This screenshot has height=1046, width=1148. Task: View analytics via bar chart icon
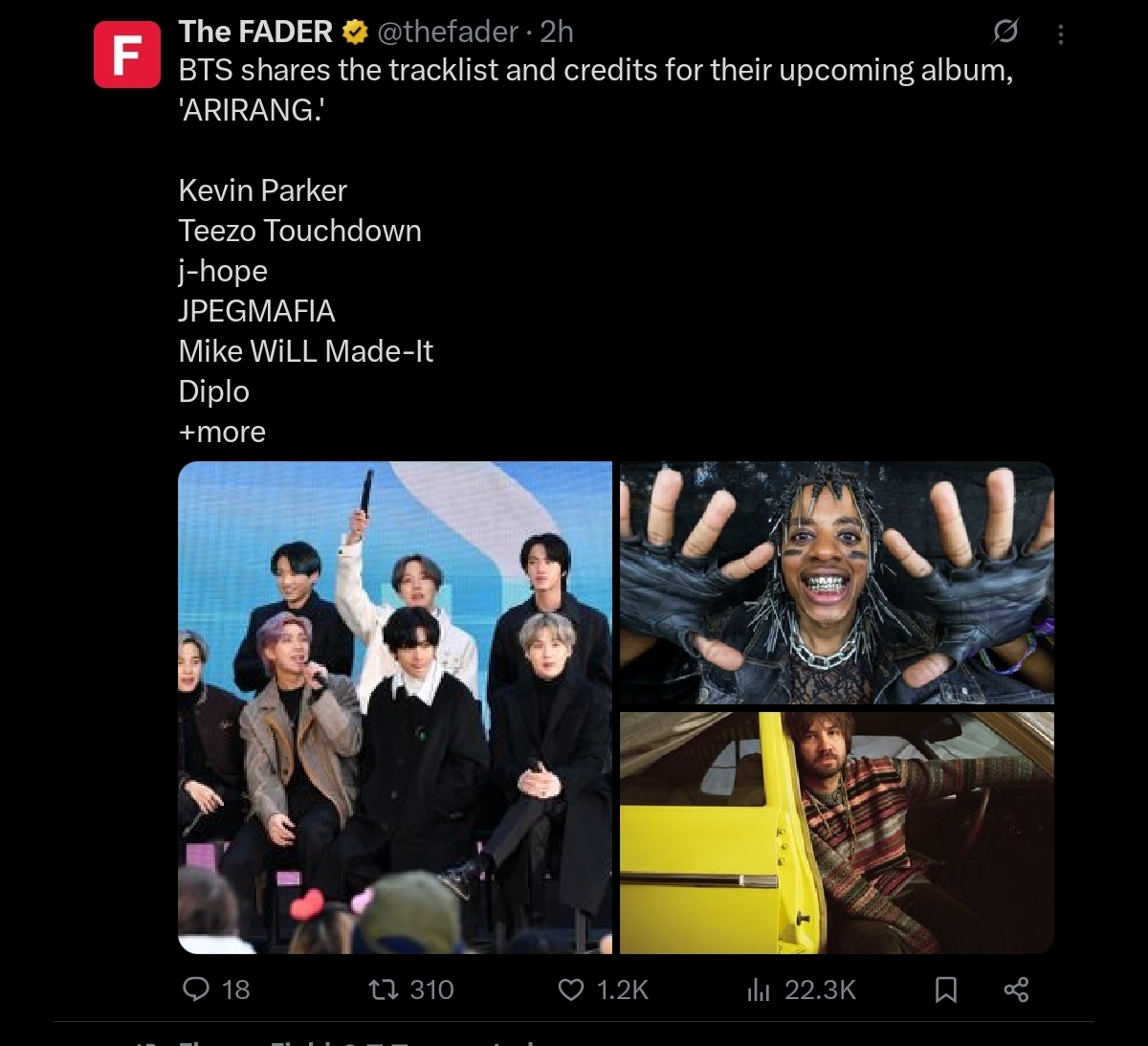coord(759,990)
